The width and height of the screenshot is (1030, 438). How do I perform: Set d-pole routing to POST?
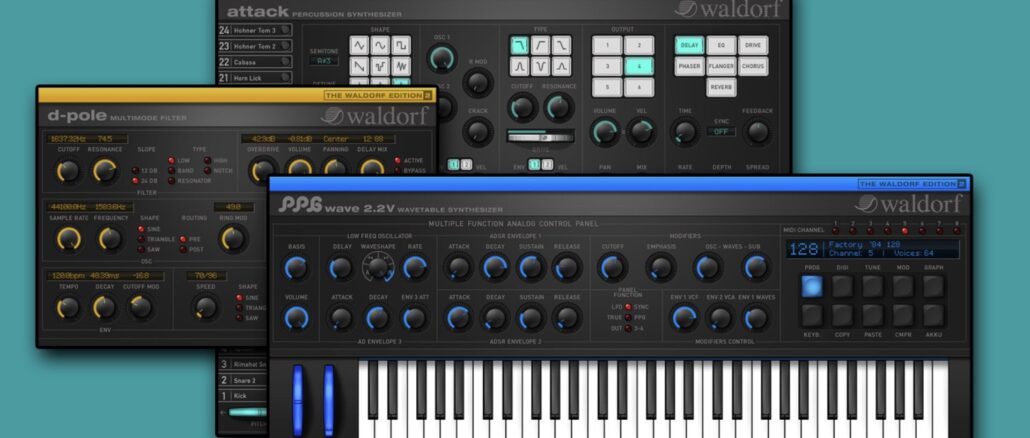pos(183,250)
